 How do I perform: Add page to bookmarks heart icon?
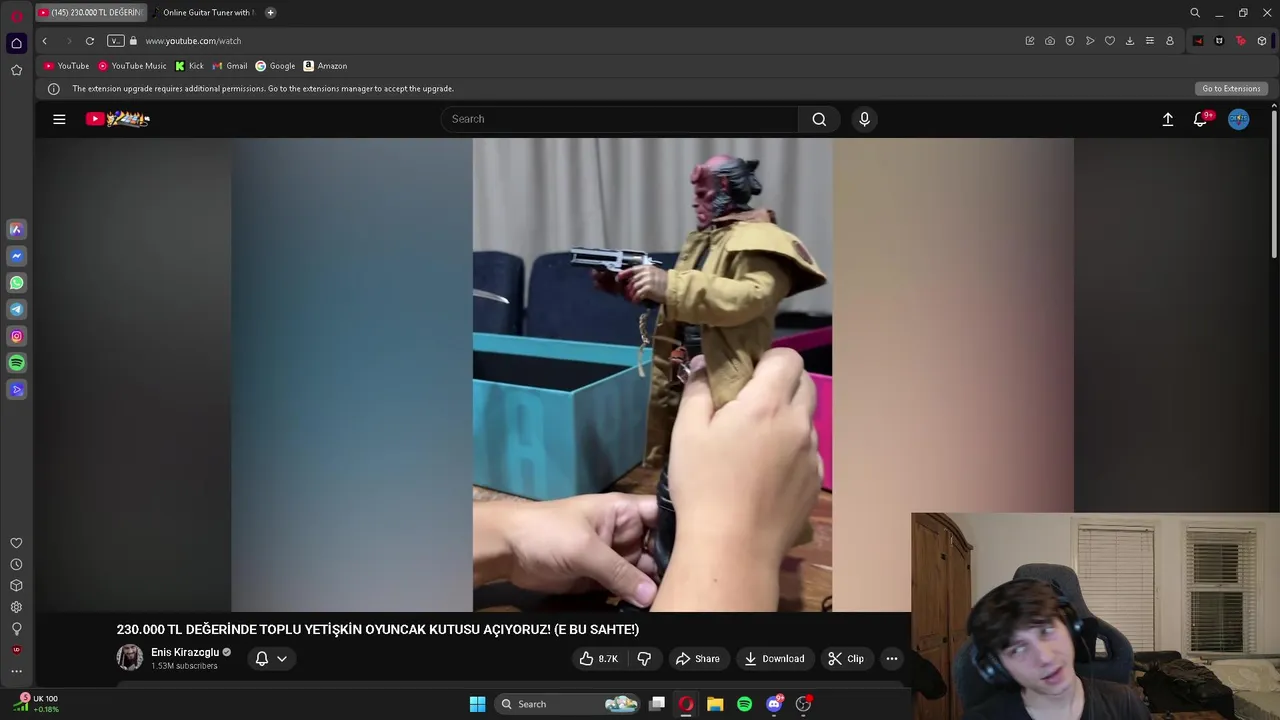[x=1110, y=41]
